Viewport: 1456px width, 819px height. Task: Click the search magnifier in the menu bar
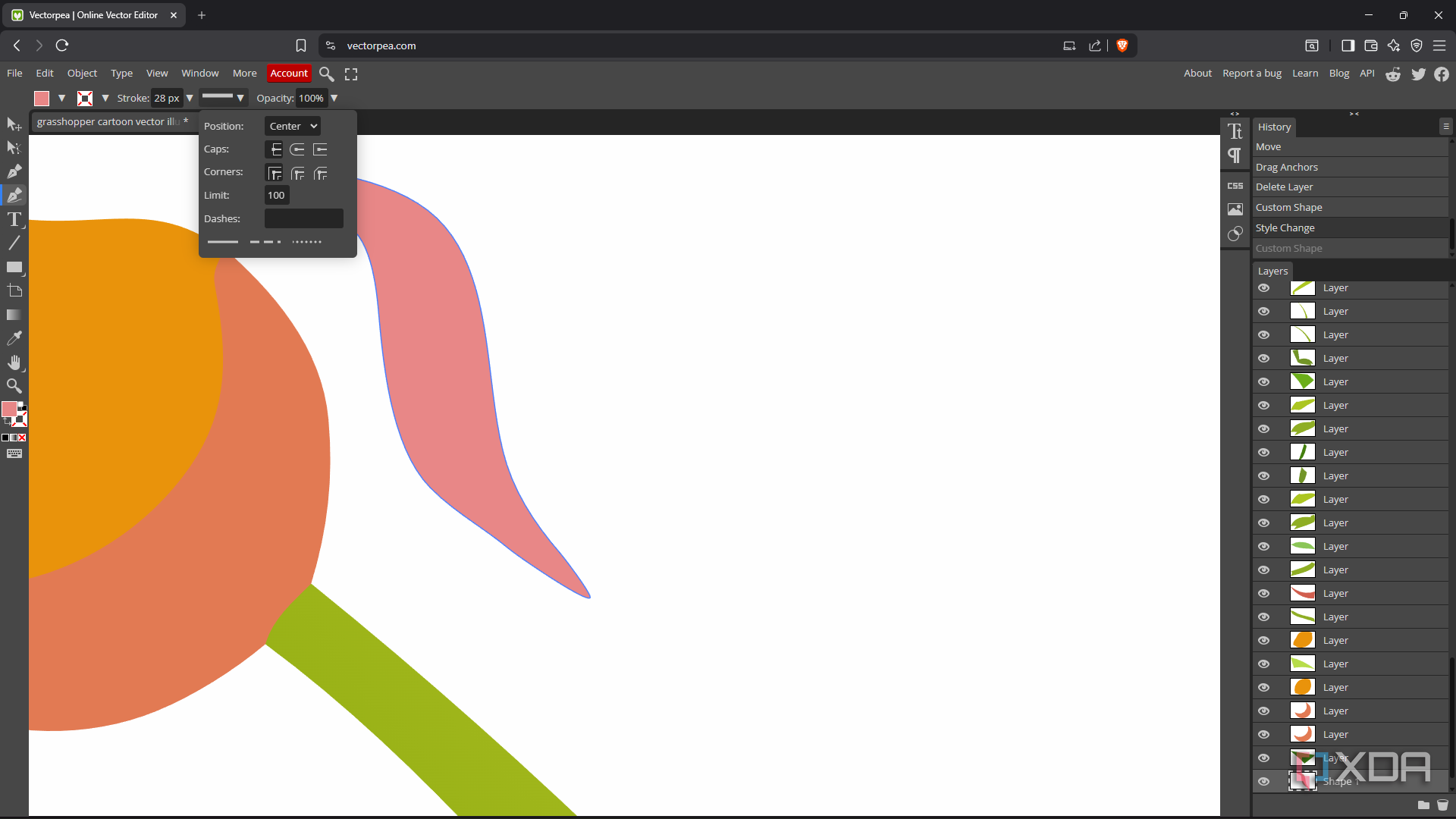tap(327, 74)
